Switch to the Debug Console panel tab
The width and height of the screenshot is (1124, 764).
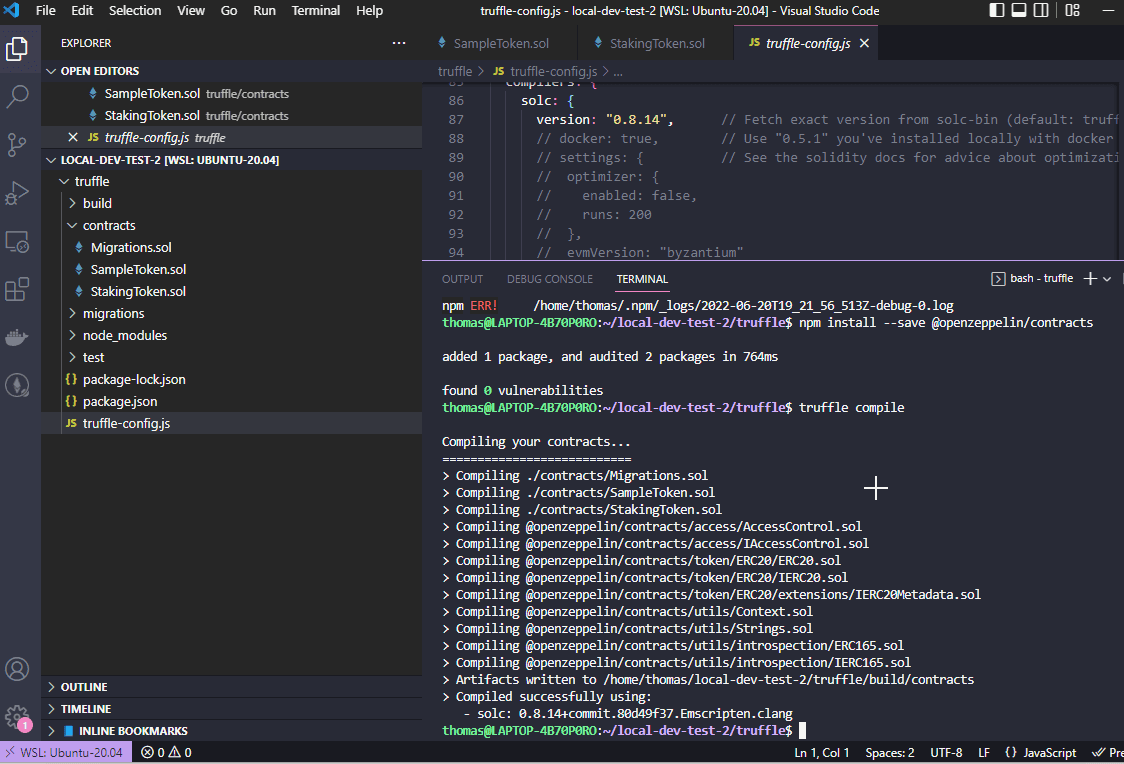click(550, 279)
